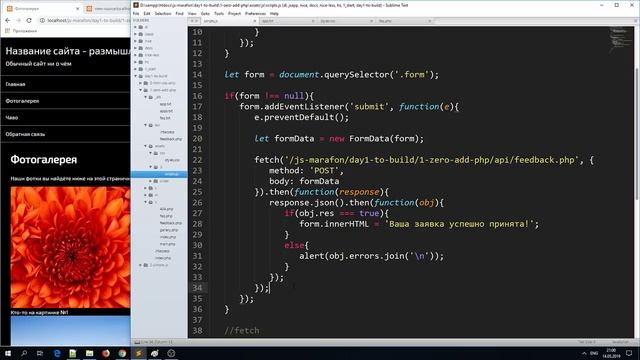Click the minimap in the editor

[x=620, y=40]
